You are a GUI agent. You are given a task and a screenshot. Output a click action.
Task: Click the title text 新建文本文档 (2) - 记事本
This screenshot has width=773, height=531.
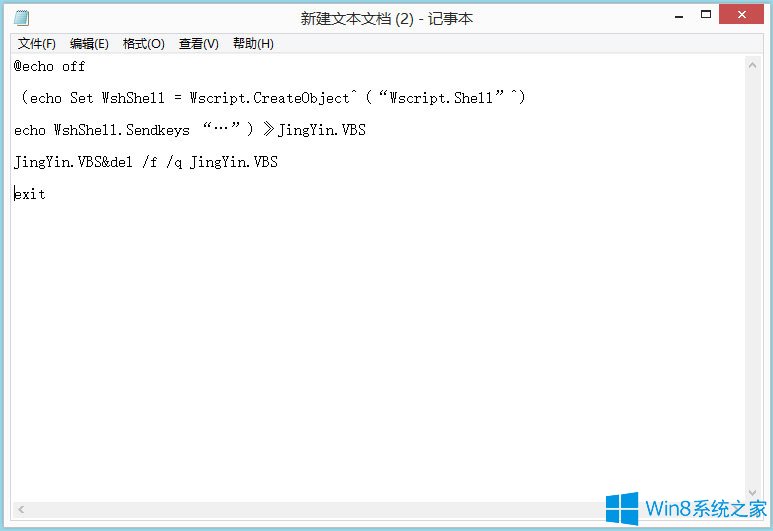(x=386, y=19)
